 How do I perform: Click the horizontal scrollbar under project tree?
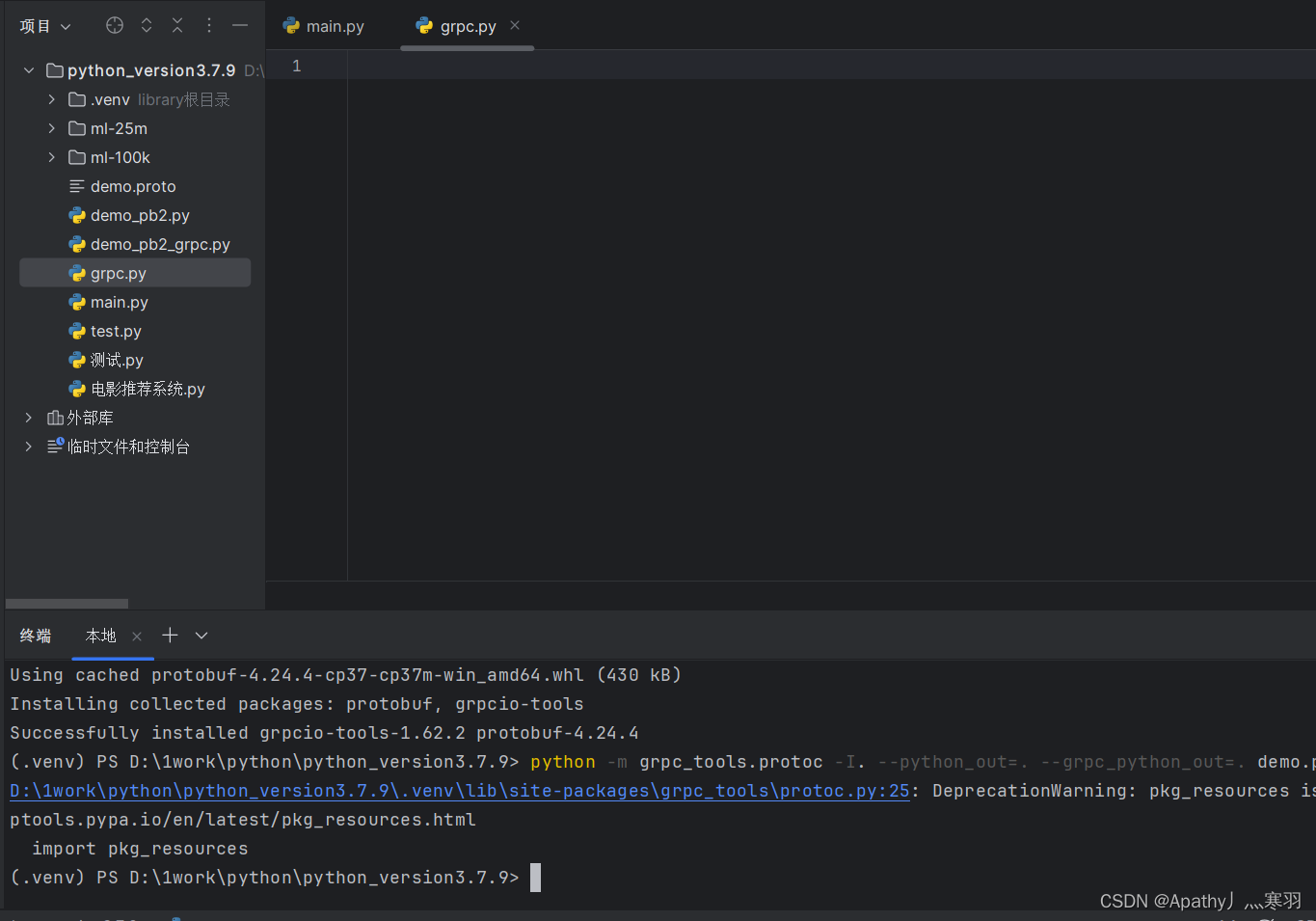[66, 603]
